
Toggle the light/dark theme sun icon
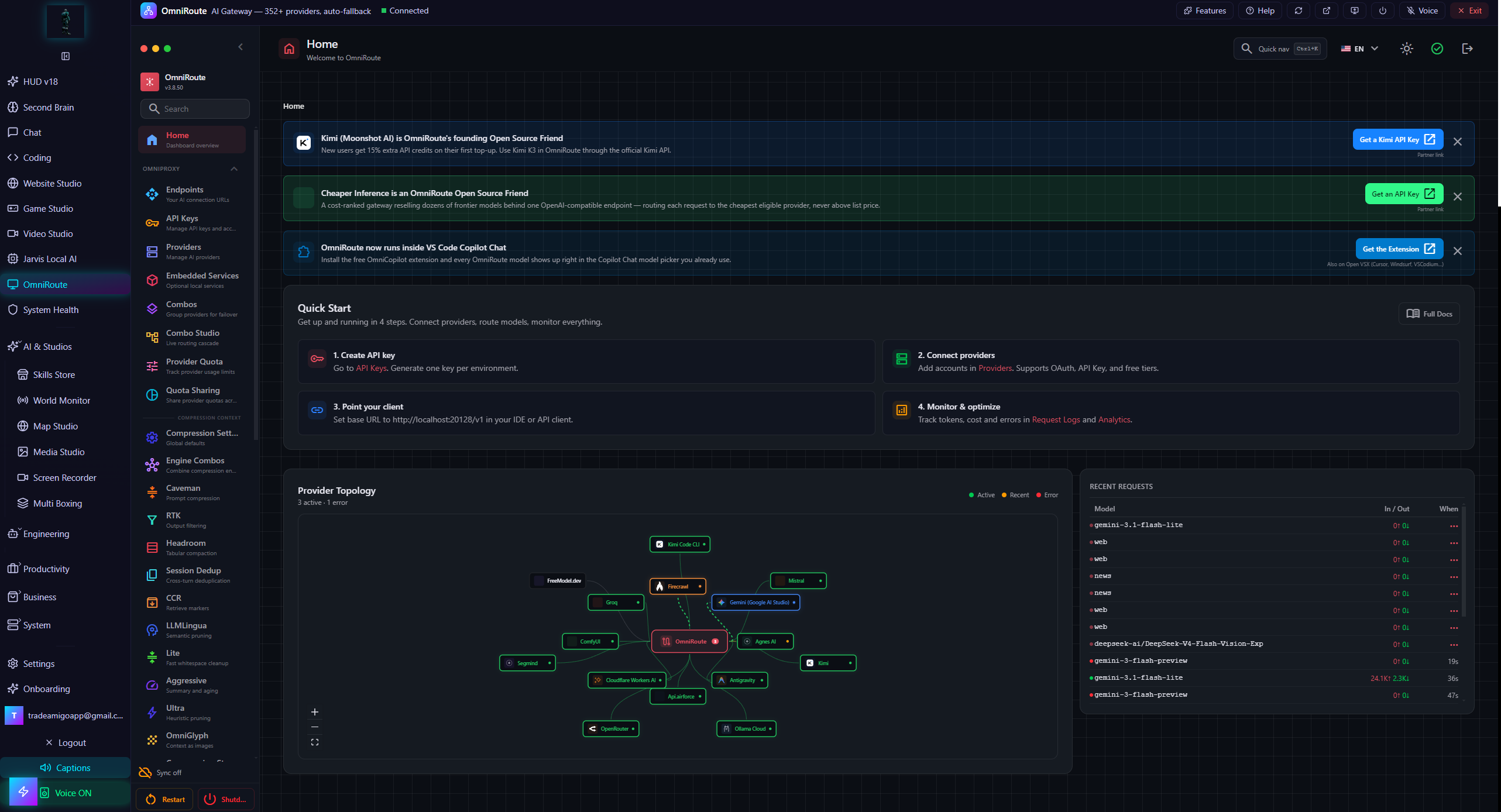click(1407, 49)
